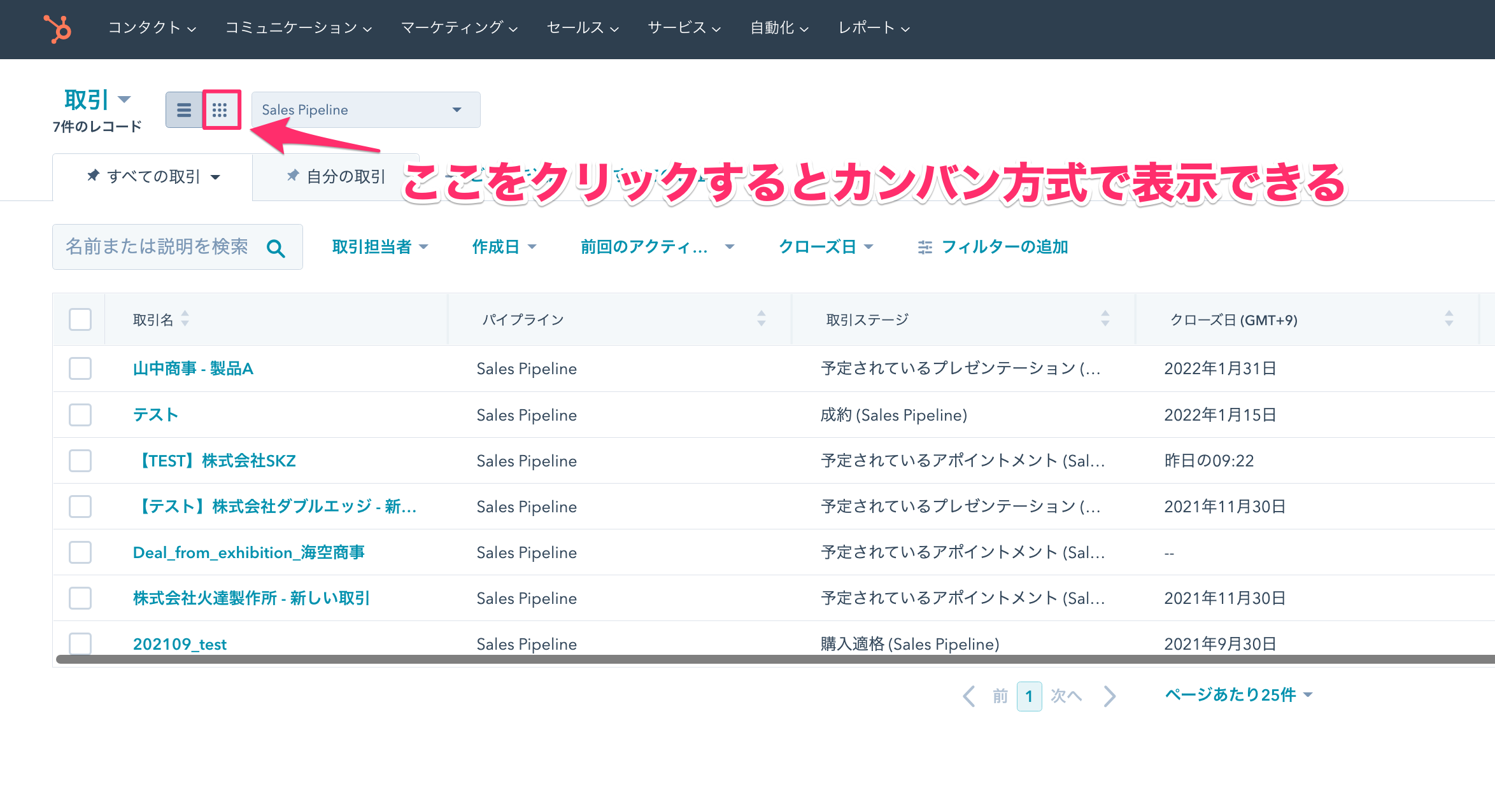
Task: Sort by パイプライン column arrows
Action: pyautogui.click(x=762, y=318)
